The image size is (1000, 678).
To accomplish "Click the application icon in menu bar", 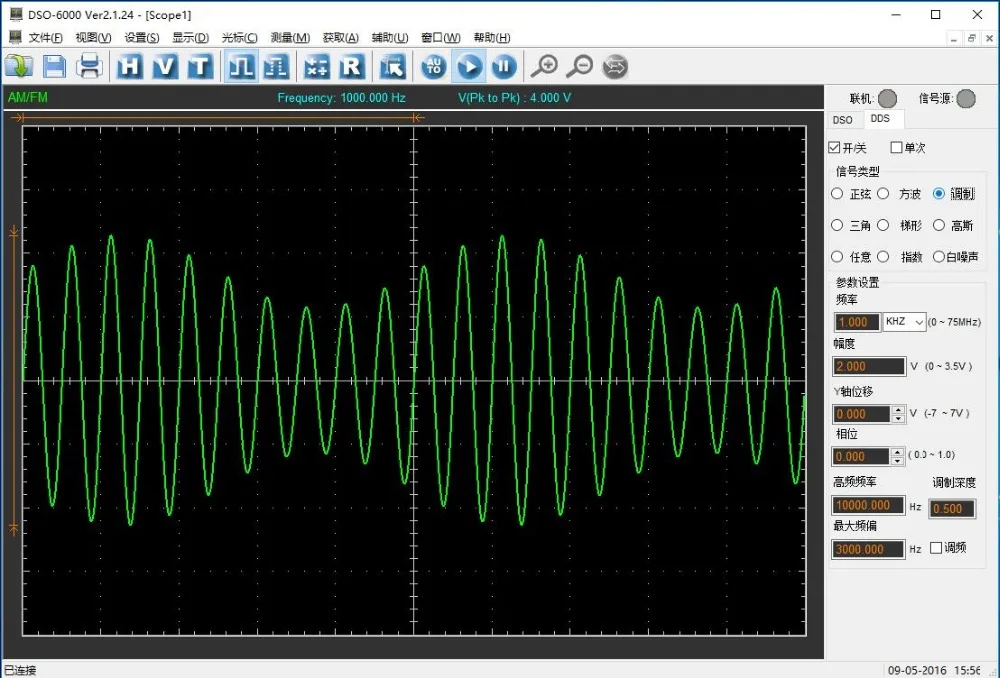I will point(15,37).
